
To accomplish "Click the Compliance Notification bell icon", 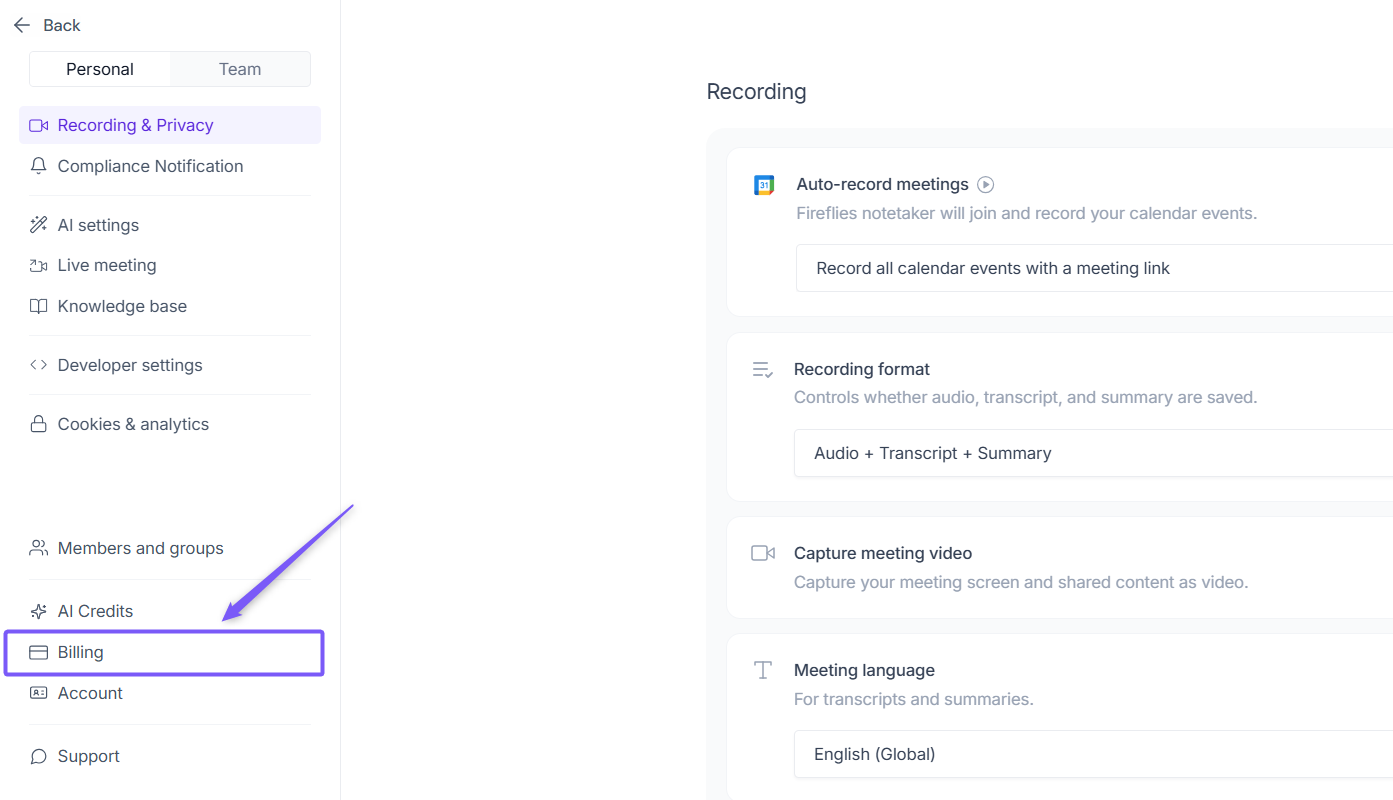I will [x=39, y=166].
